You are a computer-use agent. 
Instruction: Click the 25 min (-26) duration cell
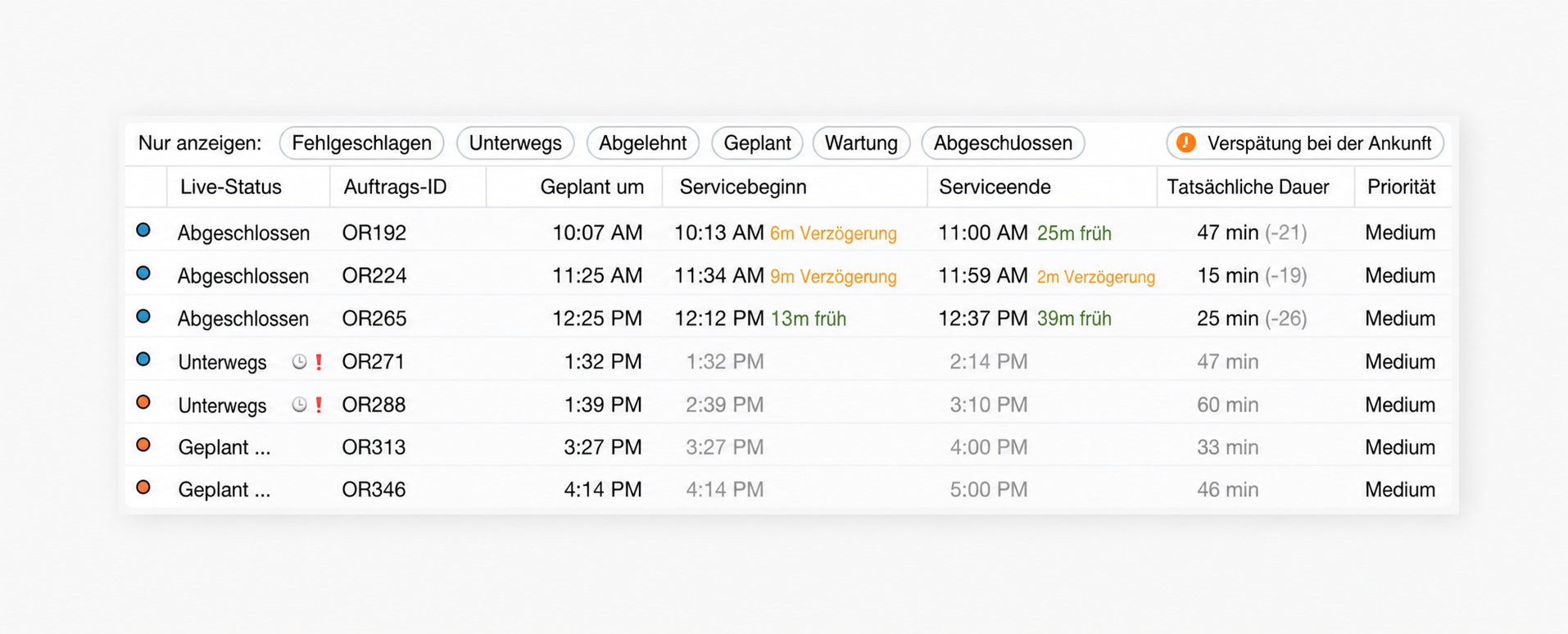(x=1252, y=319)
